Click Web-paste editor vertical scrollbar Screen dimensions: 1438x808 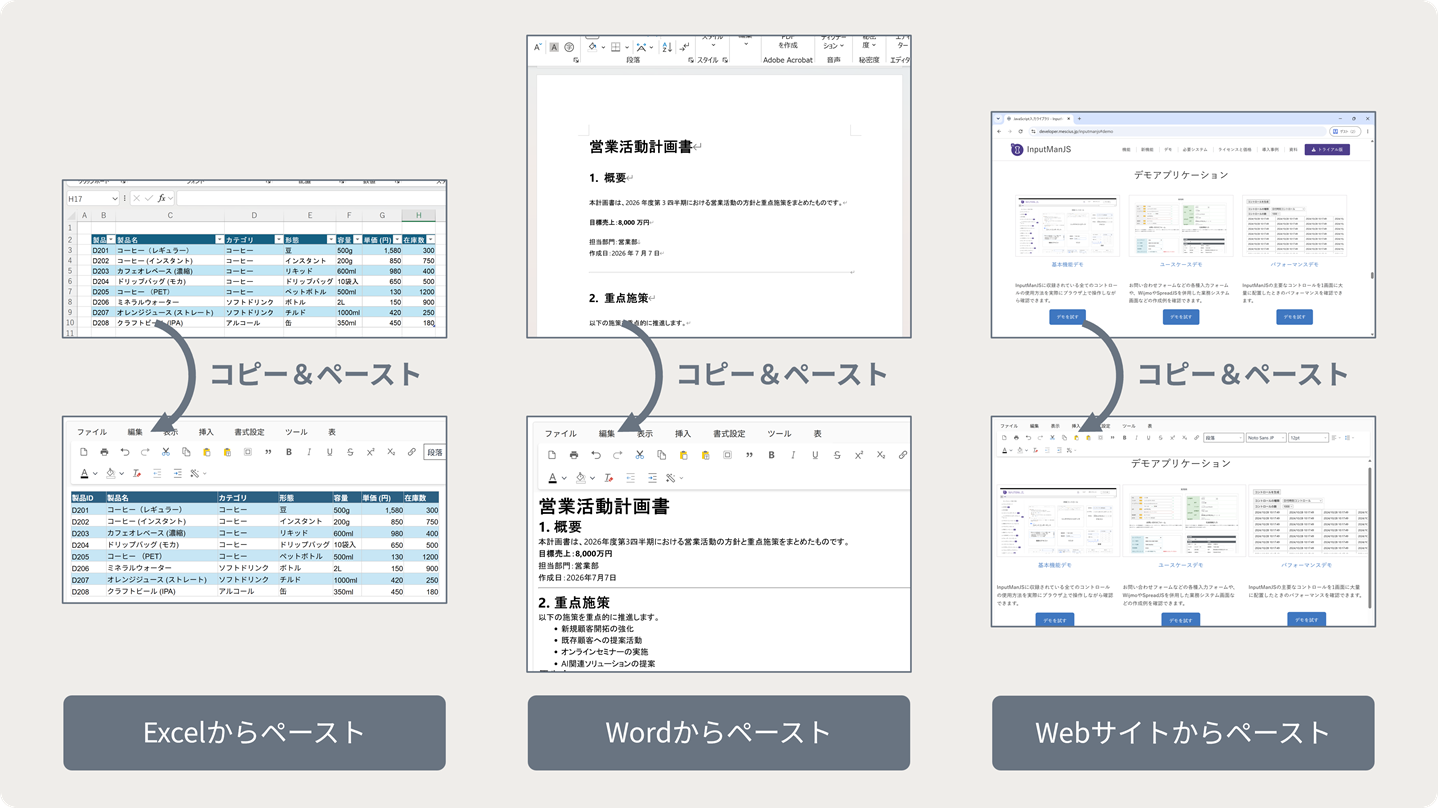coord(1369,540)
